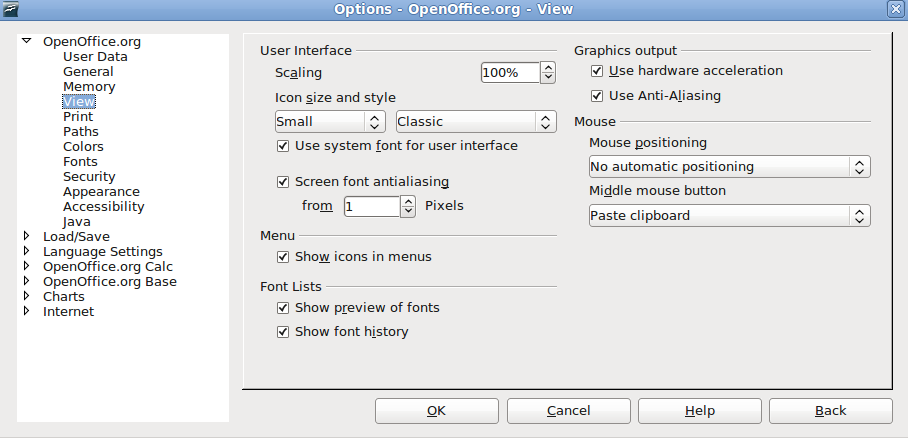
Task: Open the Mouse positioning dropdown
Action: 730,167
